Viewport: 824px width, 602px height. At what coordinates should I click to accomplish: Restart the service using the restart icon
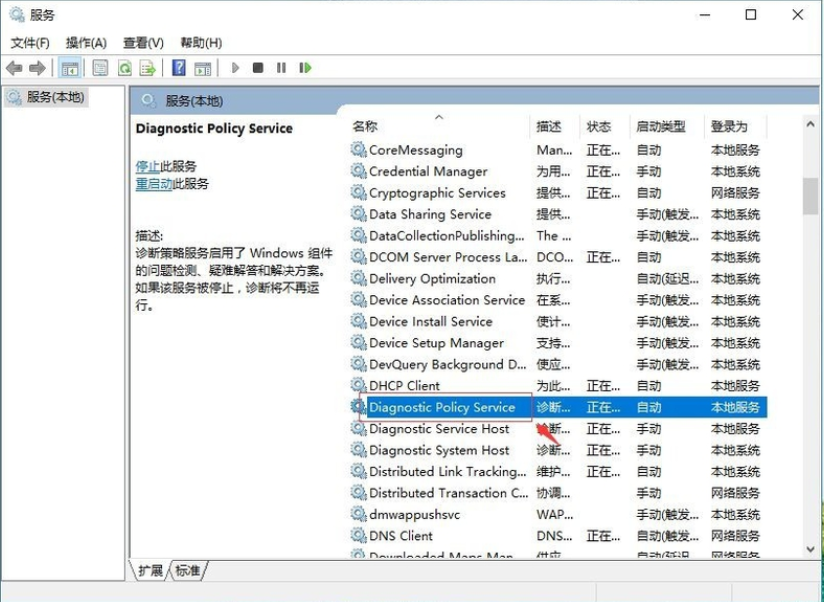click(305, 67)
